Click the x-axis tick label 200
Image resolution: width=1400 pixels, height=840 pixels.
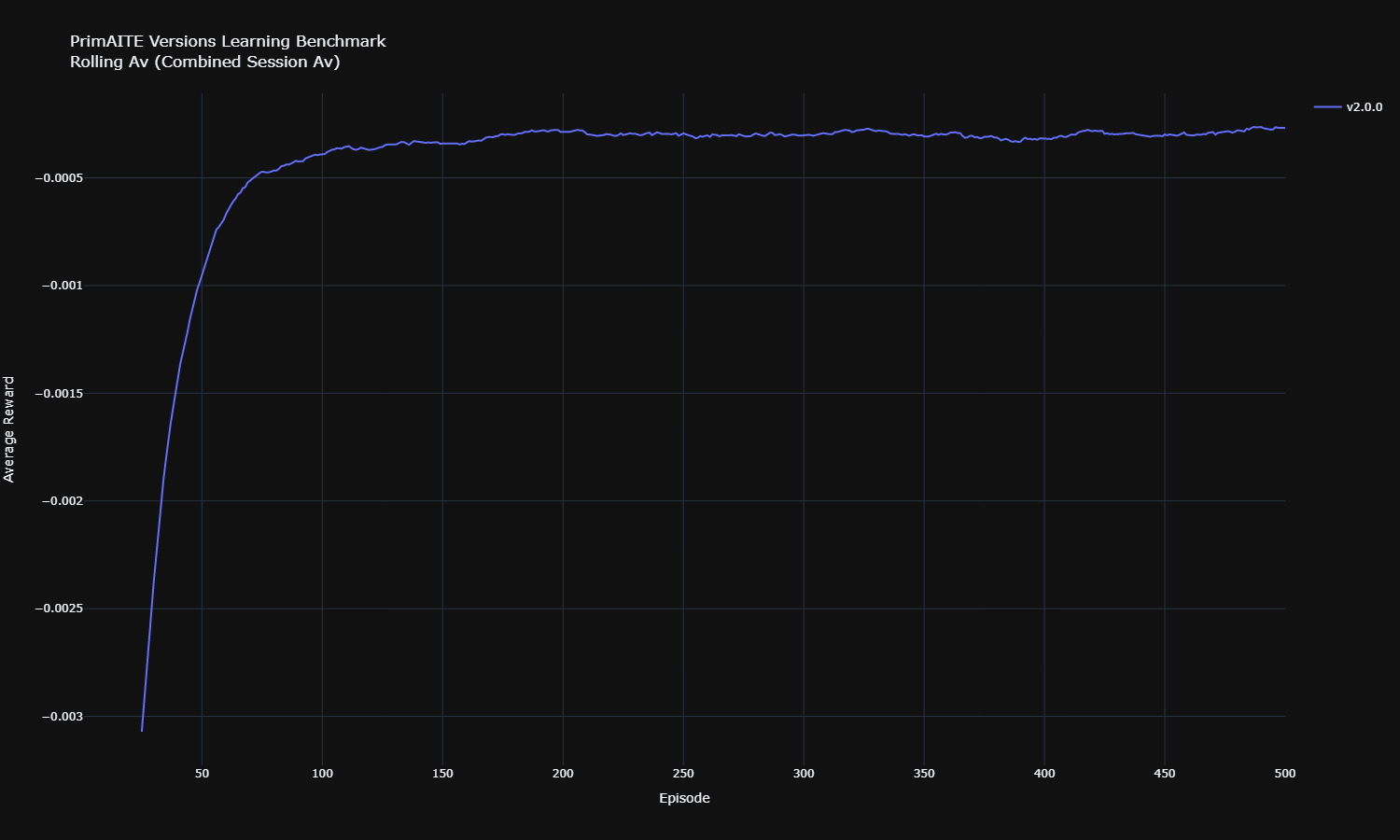(563, 774)
